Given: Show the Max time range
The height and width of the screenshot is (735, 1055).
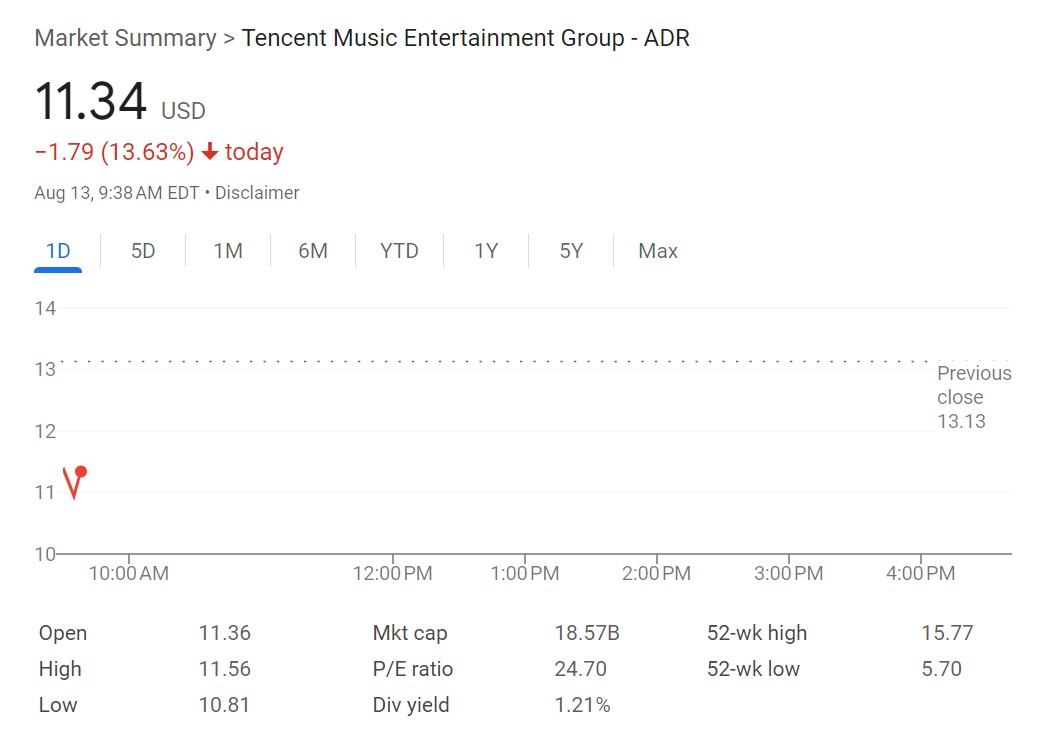Looking at the screenshot, I should click(658, 251).
